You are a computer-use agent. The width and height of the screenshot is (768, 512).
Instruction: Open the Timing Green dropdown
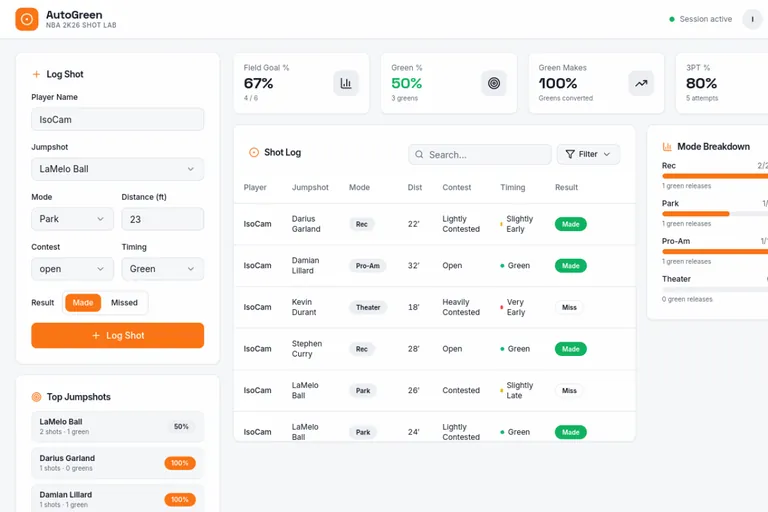pos(163,269)
